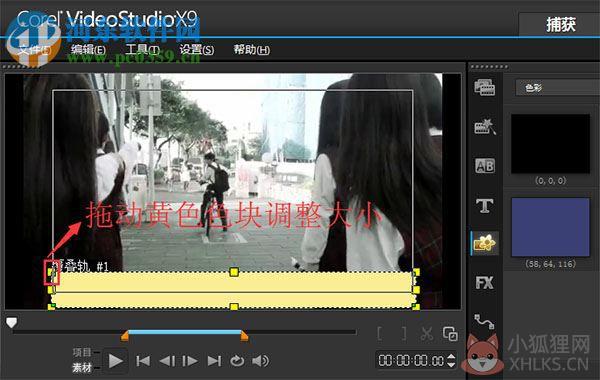Click the top-center yellow handle of overlay
The height and width of the screenshot is (380, 600).
click(x=234, y=272)
